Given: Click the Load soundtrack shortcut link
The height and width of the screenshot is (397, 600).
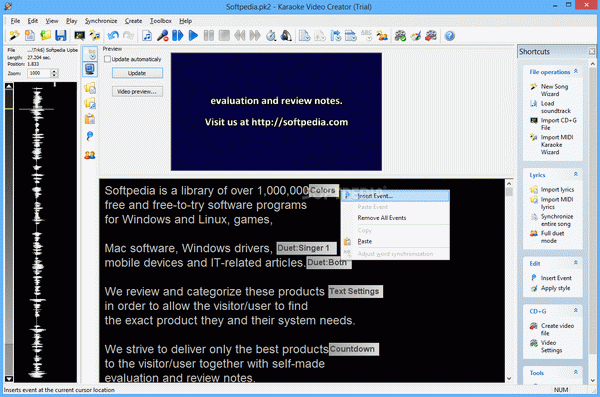Looking at the screenshot, I should pos(555,107).
